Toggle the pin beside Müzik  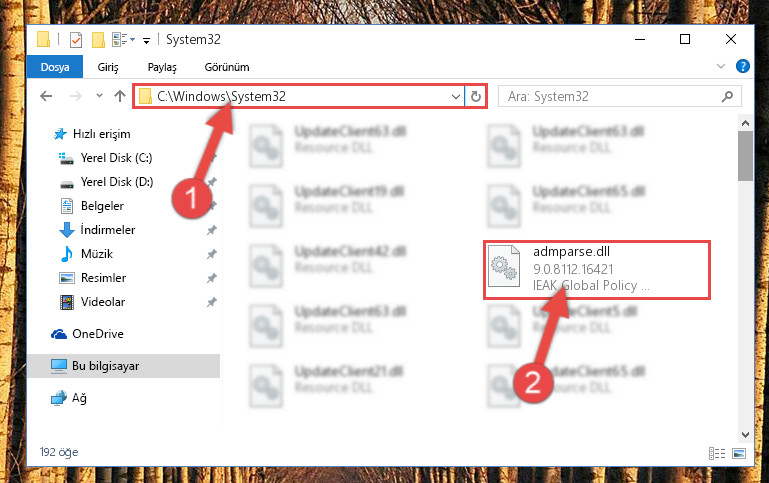211,254
